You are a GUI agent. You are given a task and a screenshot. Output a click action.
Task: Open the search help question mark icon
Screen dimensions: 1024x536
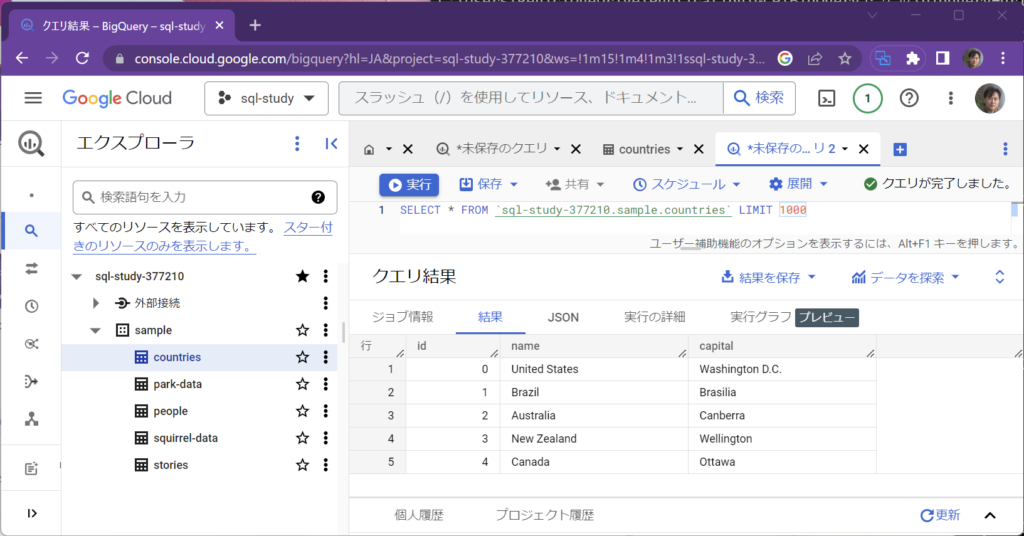318,197
